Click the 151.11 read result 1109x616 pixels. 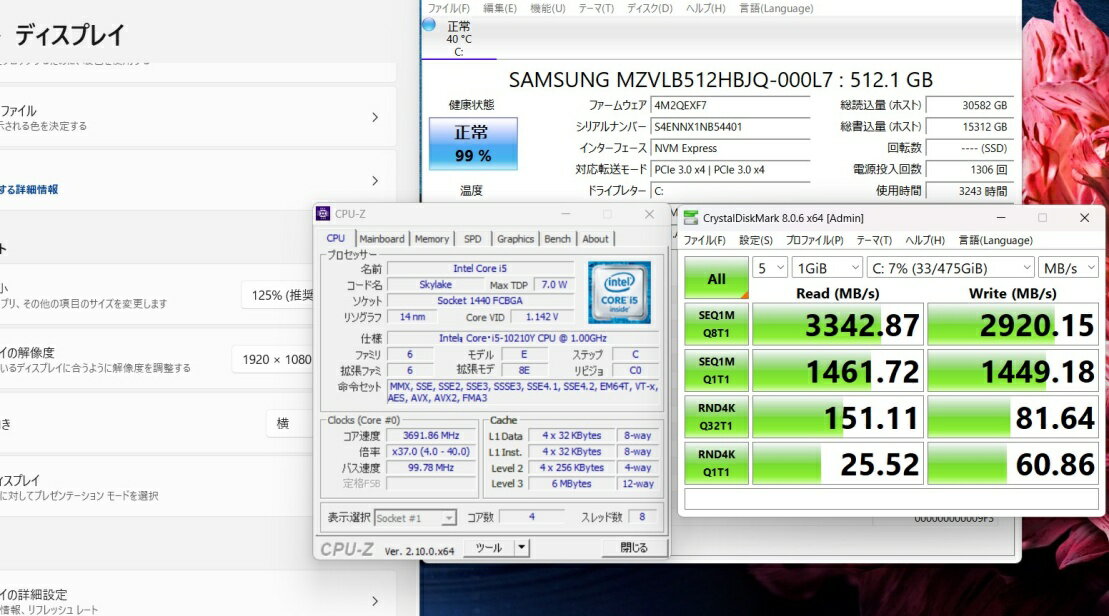point(837,417)
